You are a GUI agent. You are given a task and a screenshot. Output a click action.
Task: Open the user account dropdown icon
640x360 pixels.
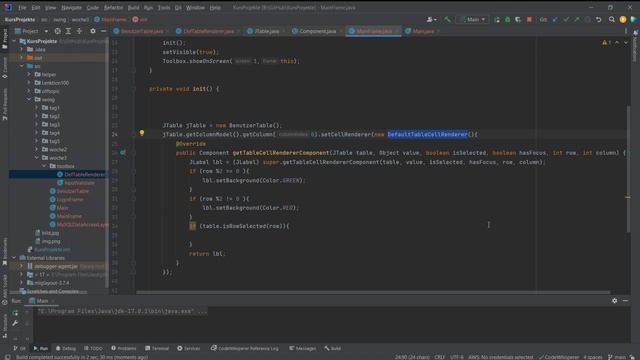[x=431, y=19]
